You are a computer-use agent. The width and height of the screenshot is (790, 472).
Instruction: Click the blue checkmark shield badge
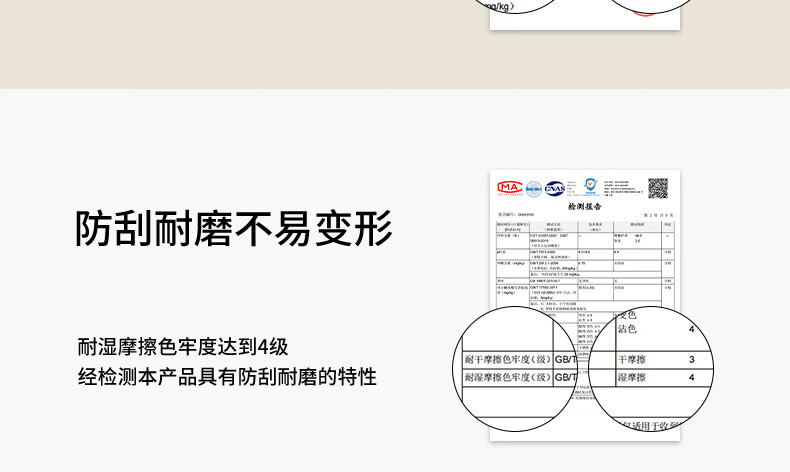[590, 184]
